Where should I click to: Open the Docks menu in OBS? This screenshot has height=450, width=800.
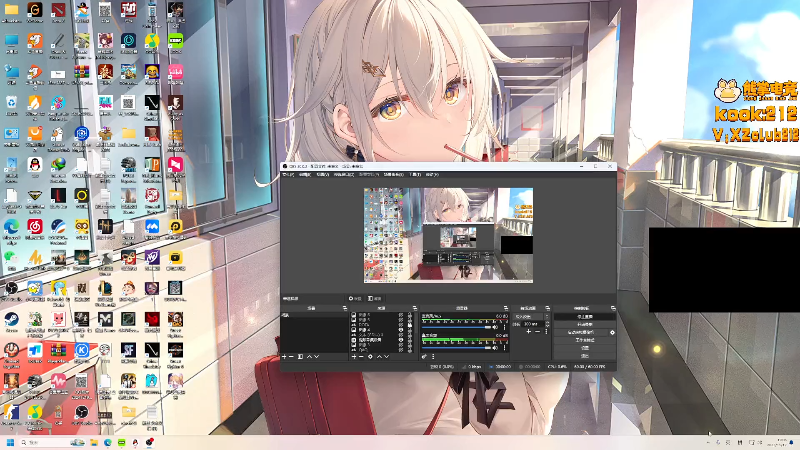343,174
